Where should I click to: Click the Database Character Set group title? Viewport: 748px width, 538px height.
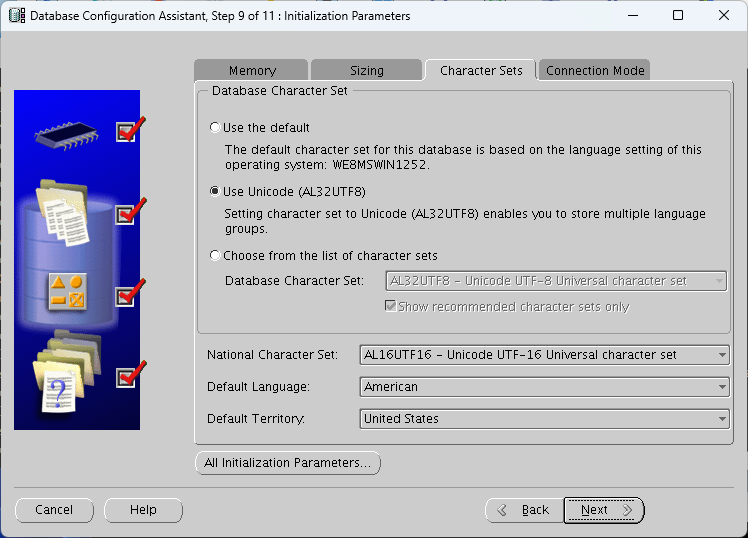(x=280, y=91)
